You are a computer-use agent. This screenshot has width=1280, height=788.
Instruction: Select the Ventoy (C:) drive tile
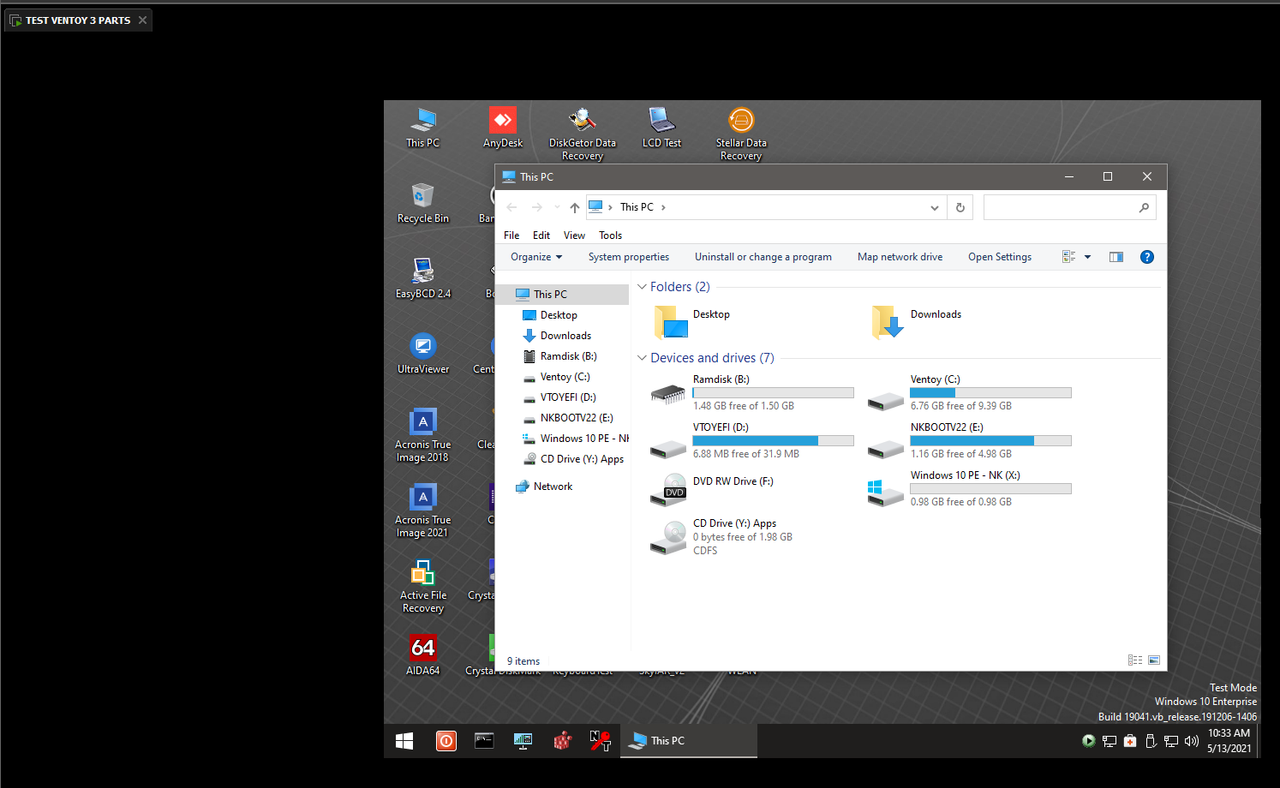pyautogui.click(x=969, y=392)
